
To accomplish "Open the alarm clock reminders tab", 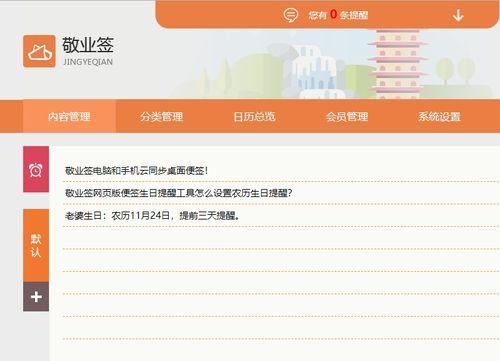I will click(x=36, y=169).
